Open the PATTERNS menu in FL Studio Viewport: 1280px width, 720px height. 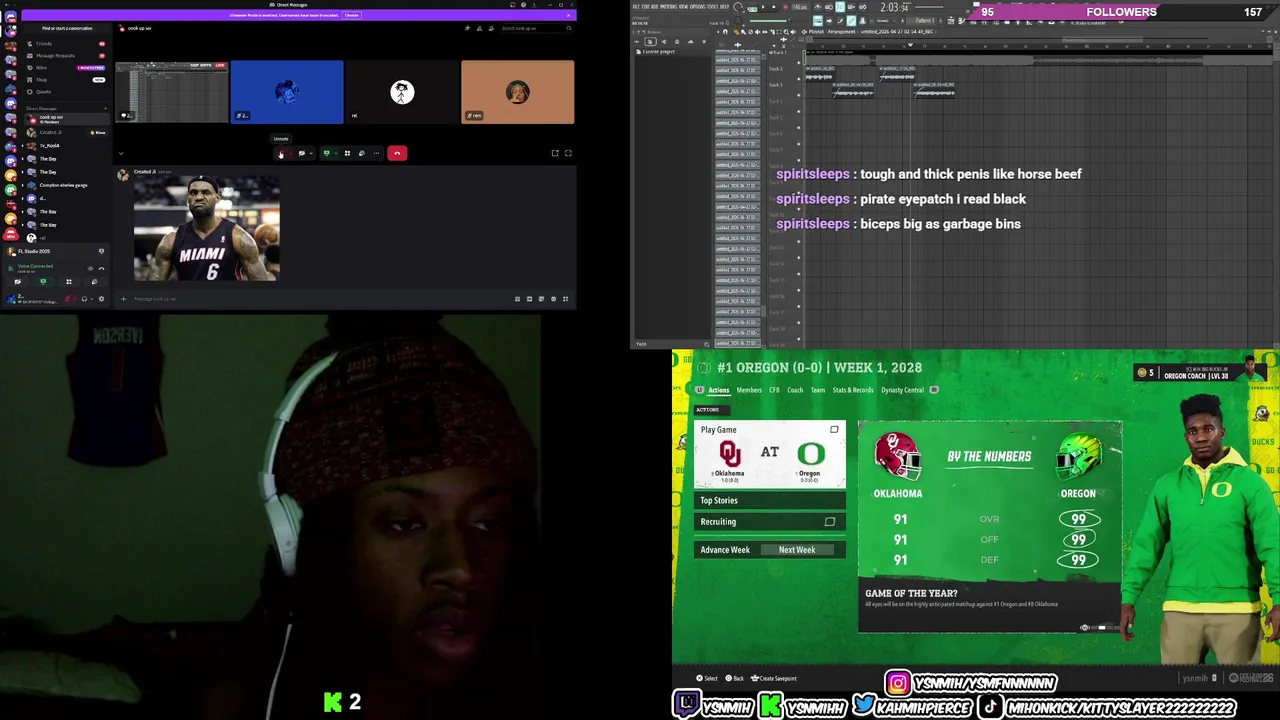pyautogui.click(x=668, y=7)
